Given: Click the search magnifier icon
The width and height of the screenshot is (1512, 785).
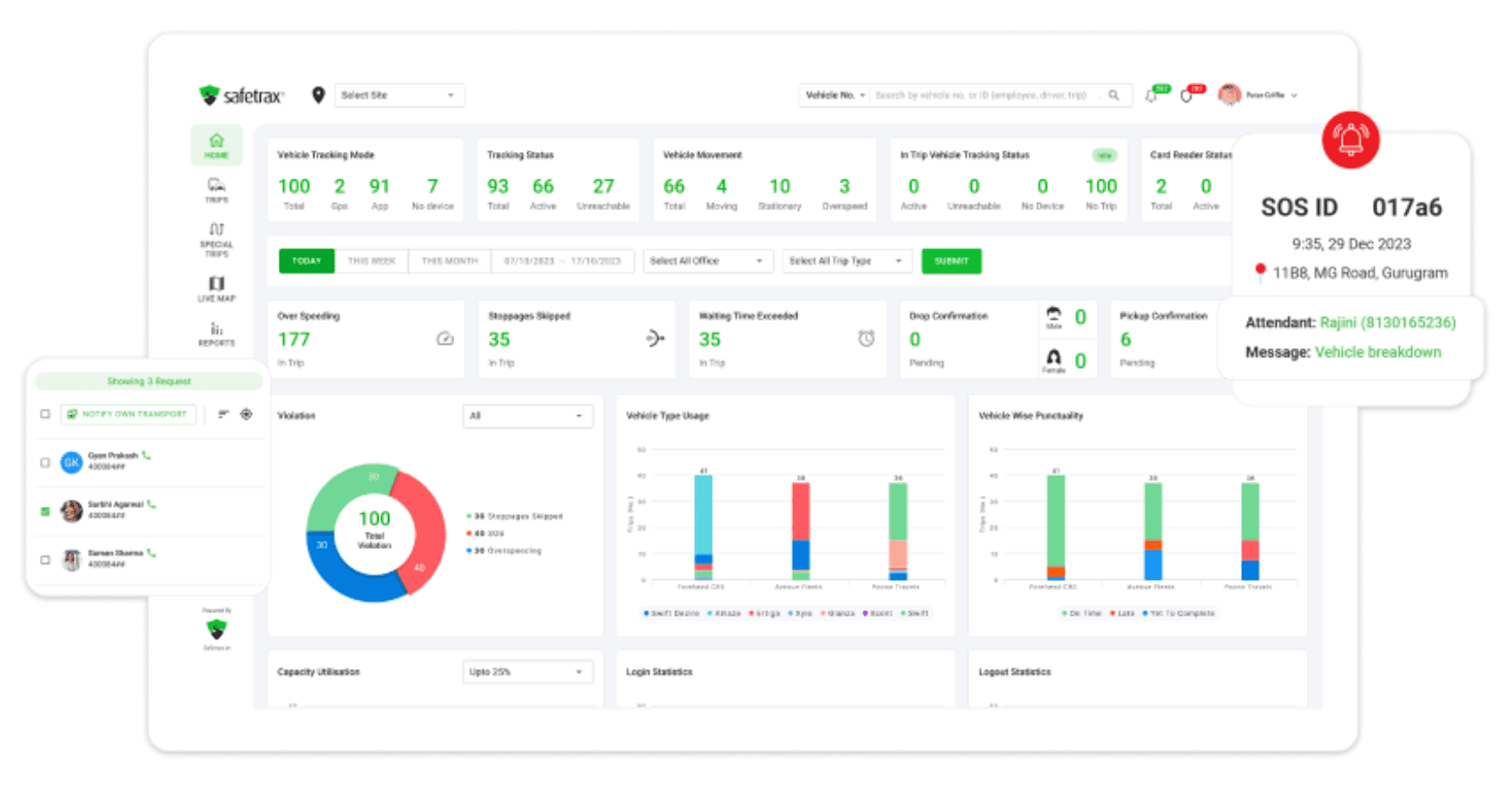Looking at the screenshot, I should (x=1113, y=96).
